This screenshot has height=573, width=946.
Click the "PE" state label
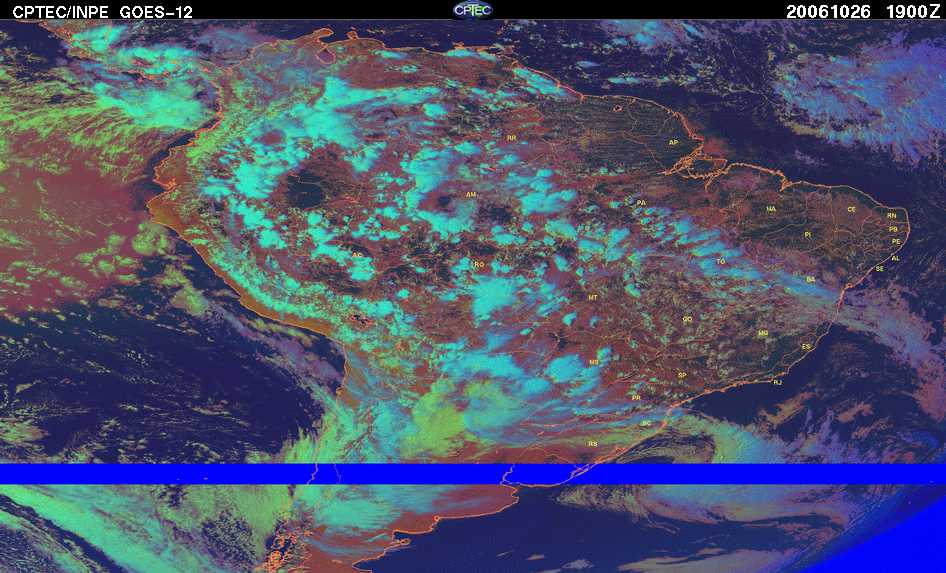[896, 242]
